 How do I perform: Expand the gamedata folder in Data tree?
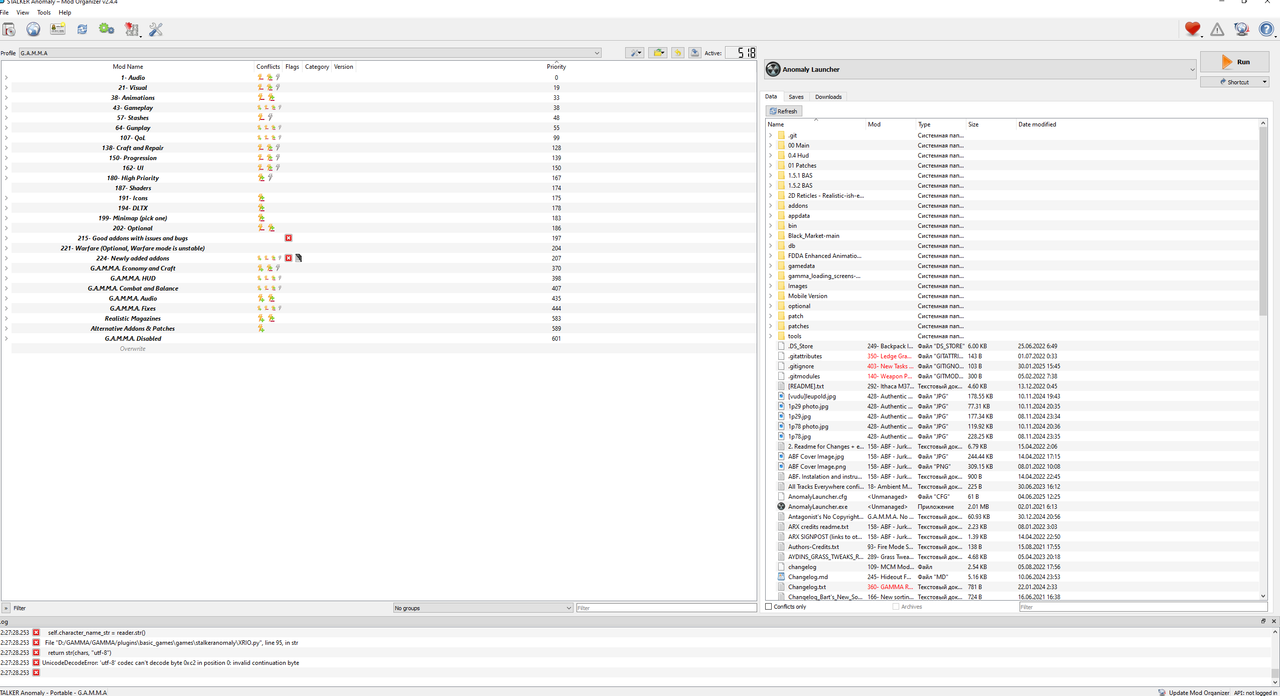(770, 266)
